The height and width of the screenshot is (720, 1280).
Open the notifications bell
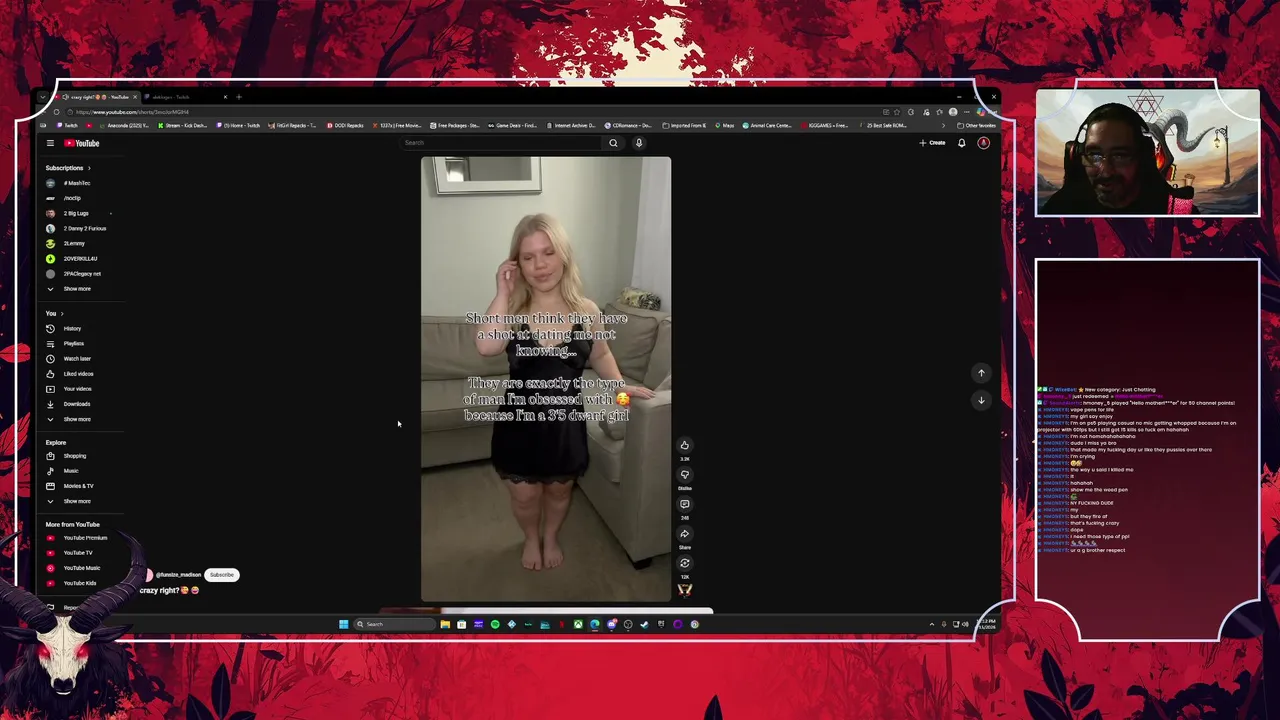tap(962, 143)
